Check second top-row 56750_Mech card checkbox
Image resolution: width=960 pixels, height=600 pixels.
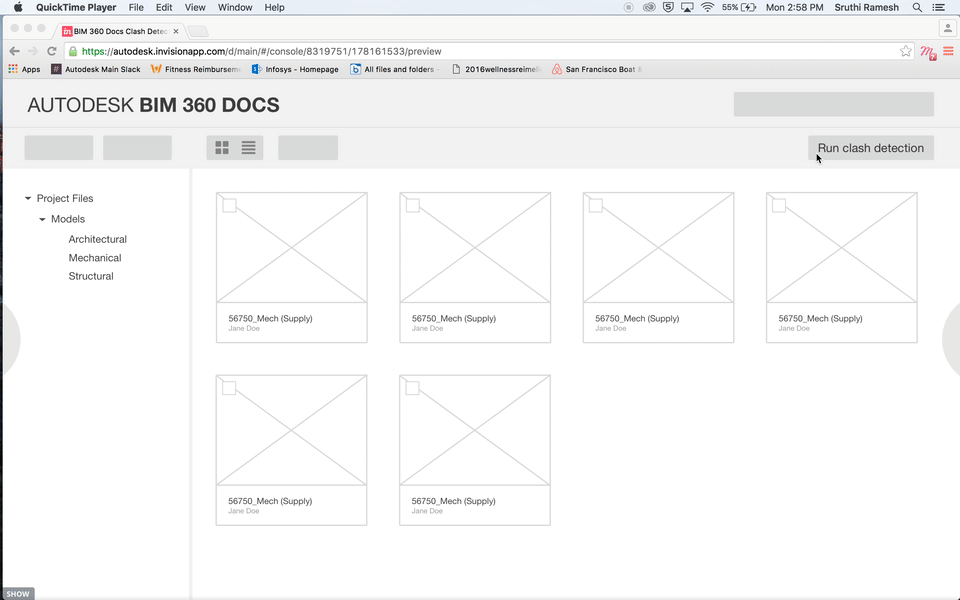point(413,206)
